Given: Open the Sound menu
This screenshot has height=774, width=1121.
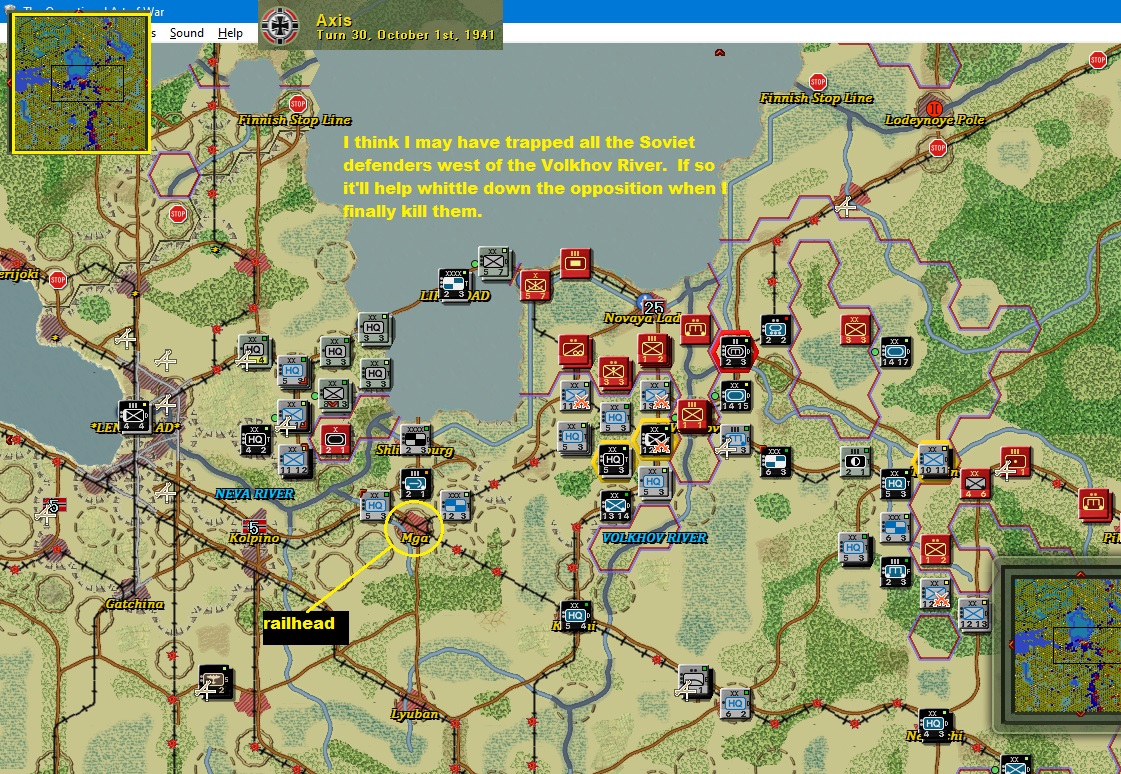Looking at the screenshot, I should [x=187, y=33].
